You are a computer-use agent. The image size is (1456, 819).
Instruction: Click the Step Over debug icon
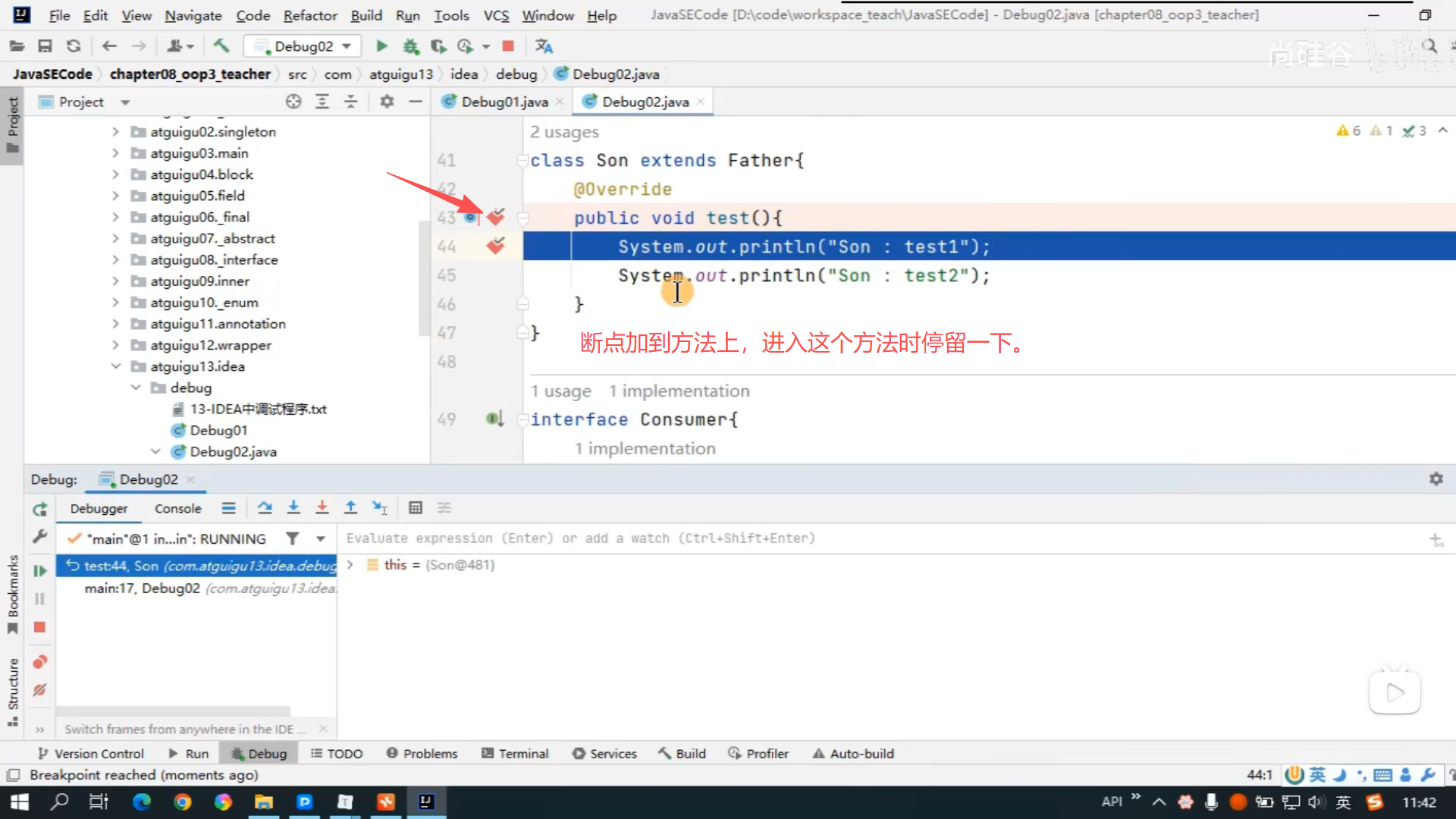[x=264, y=508]
